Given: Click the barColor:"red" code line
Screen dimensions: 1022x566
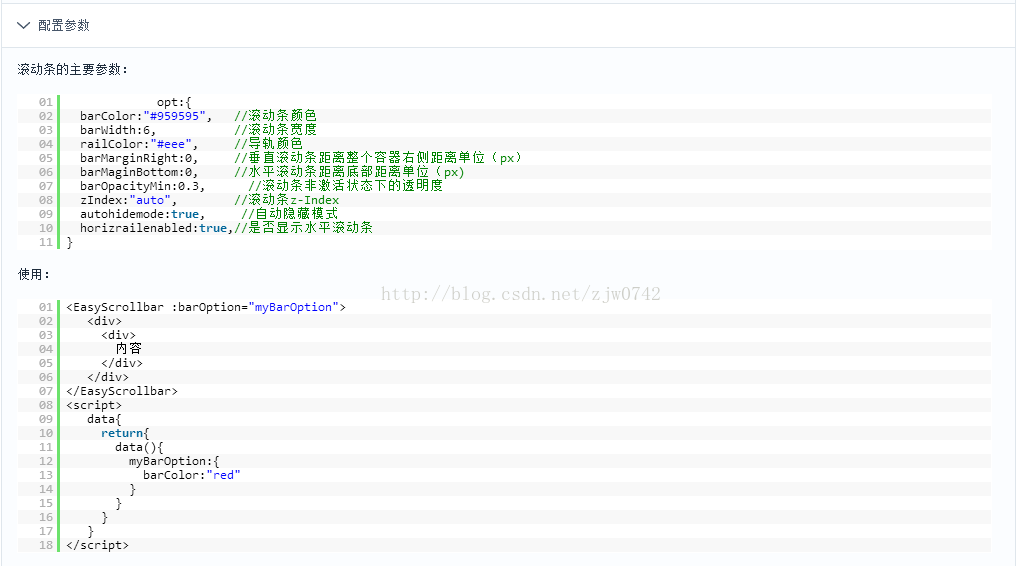Looking at the screenshot, I should tap(192, 475).
